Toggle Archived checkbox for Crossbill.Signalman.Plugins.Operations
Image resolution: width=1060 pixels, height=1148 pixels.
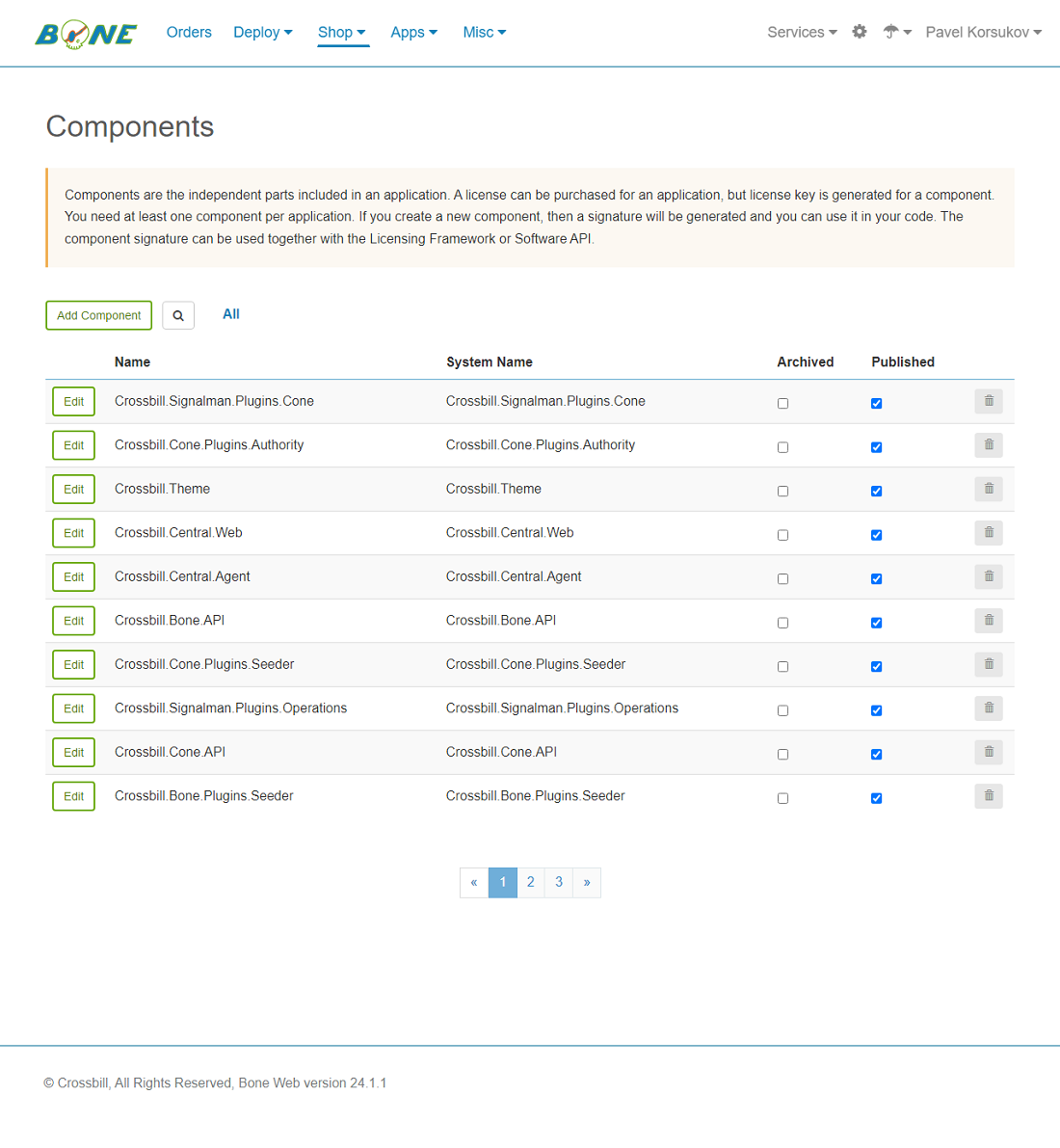(782, 710)
